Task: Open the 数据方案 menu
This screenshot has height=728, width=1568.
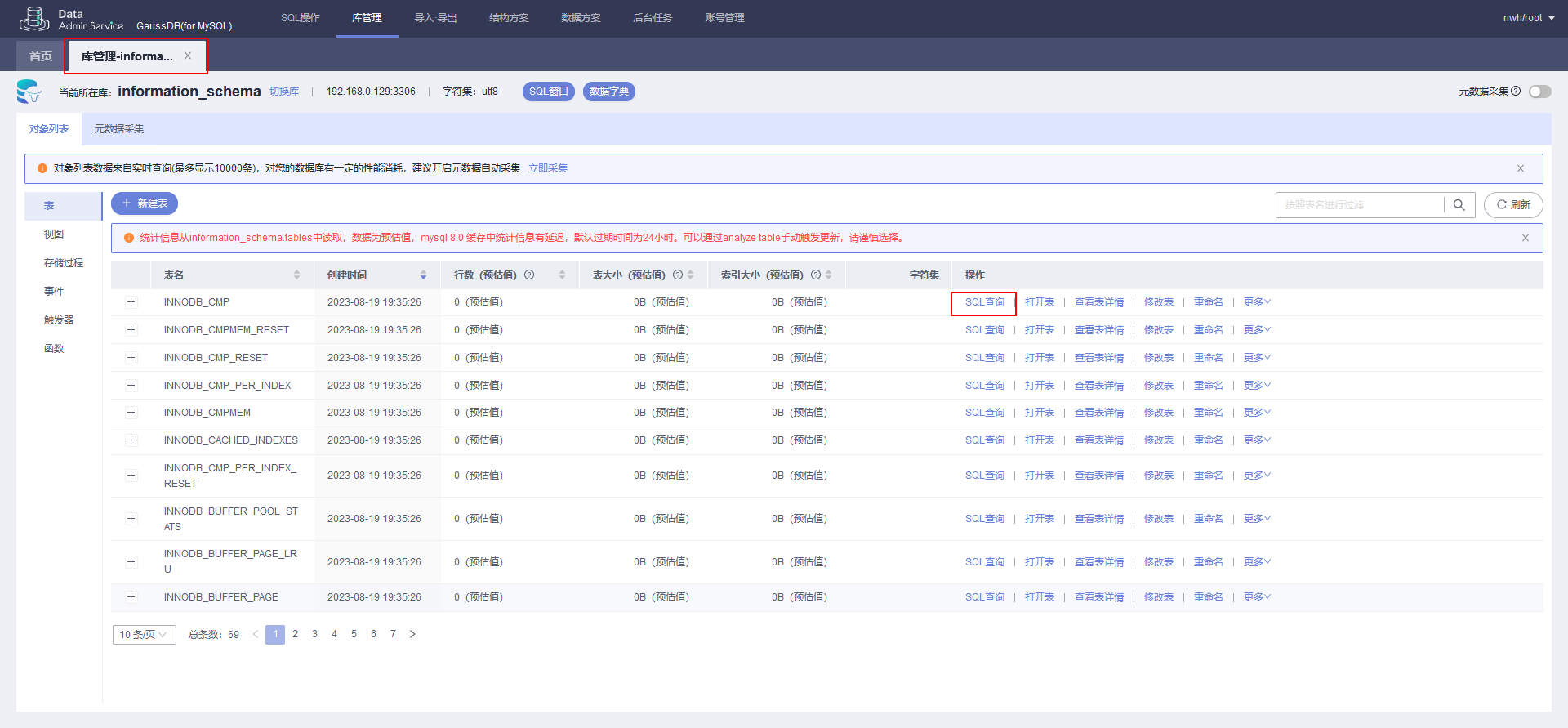Action: point(581,18)
